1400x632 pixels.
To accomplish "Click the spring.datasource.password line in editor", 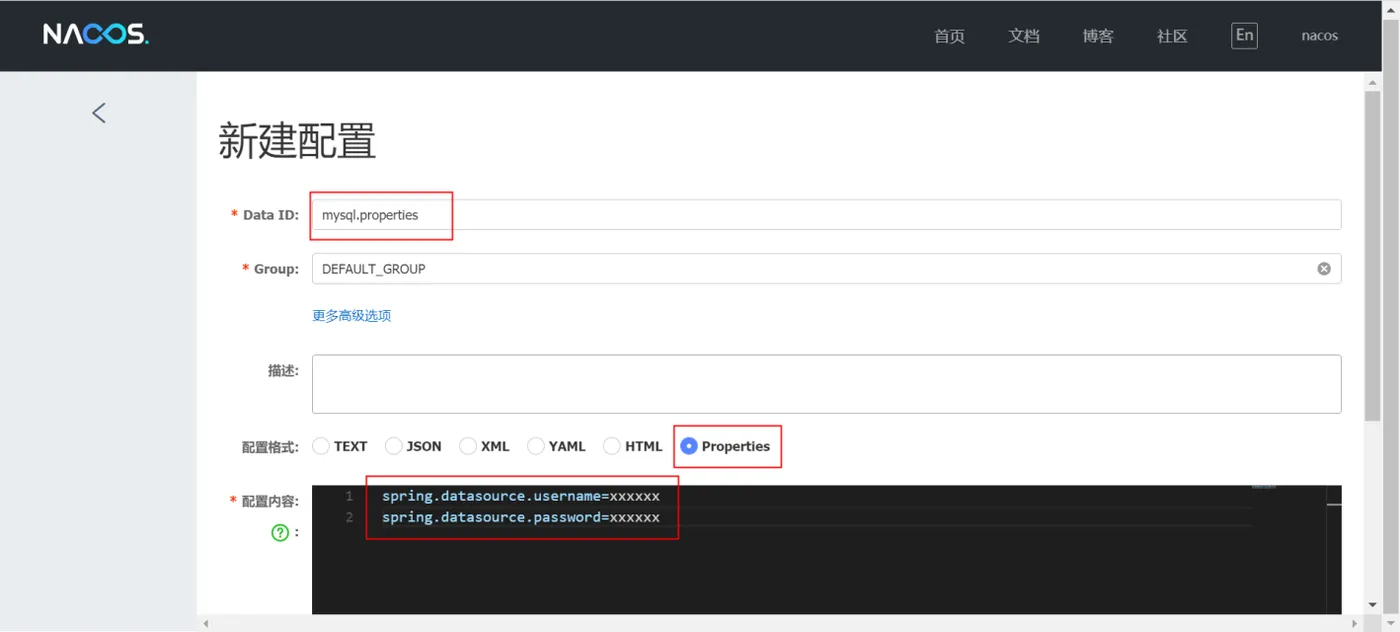I will 520,517.
